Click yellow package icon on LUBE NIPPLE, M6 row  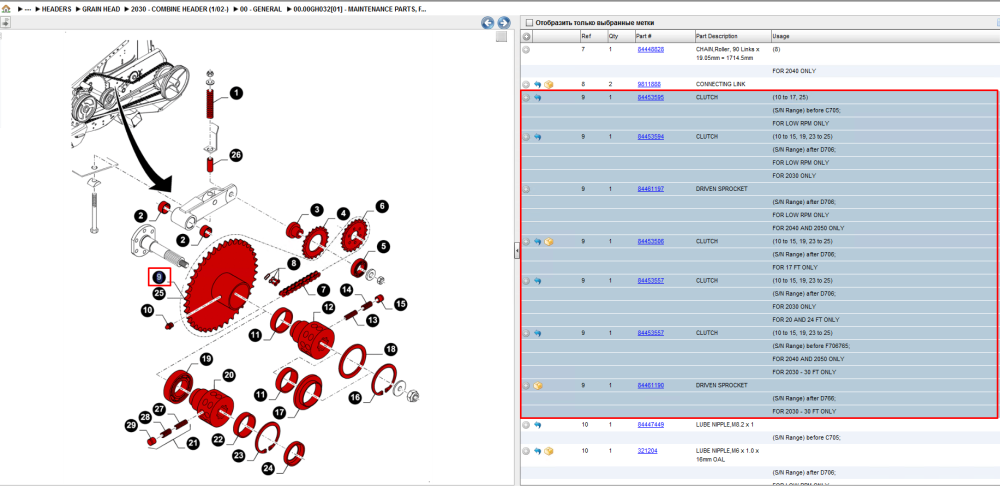point(549,451)
